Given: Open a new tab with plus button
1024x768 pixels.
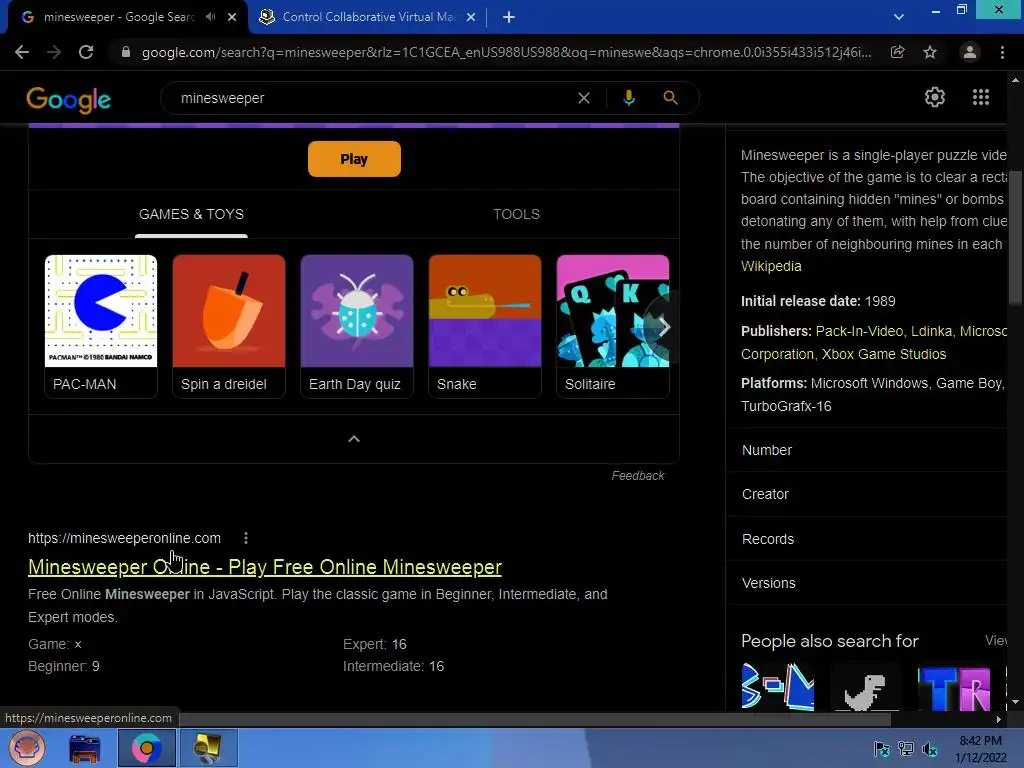Looking at the screenshot, I should tap(509, 17).
